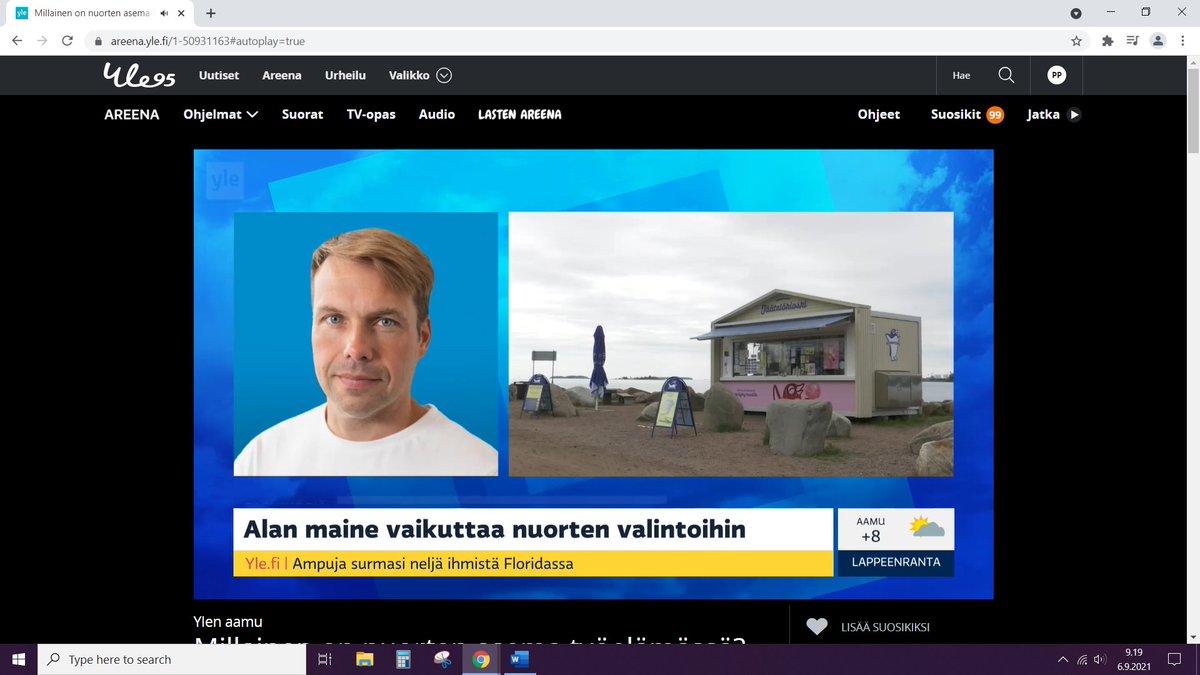Open the Uutiset section
The height and width of the screenshot is (675, 1200).
click(219, 76)
